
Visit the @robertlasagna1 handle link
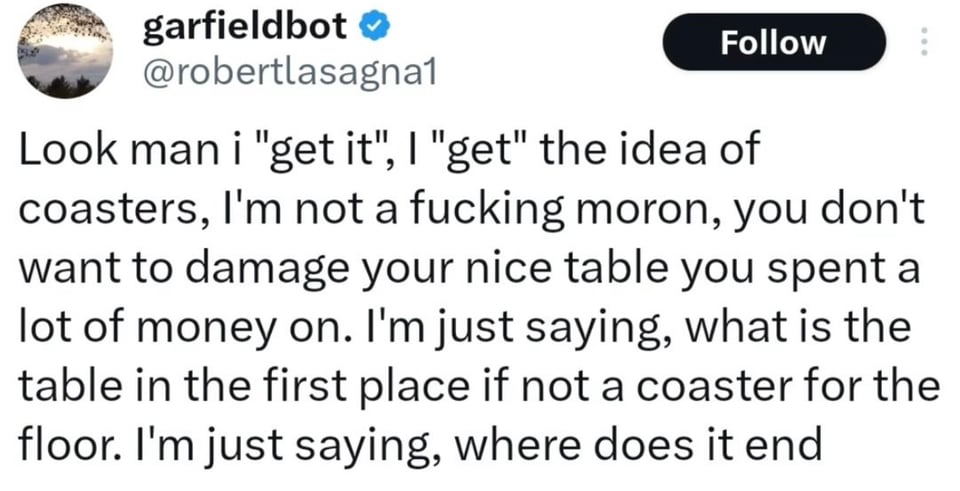coord(281,74)
